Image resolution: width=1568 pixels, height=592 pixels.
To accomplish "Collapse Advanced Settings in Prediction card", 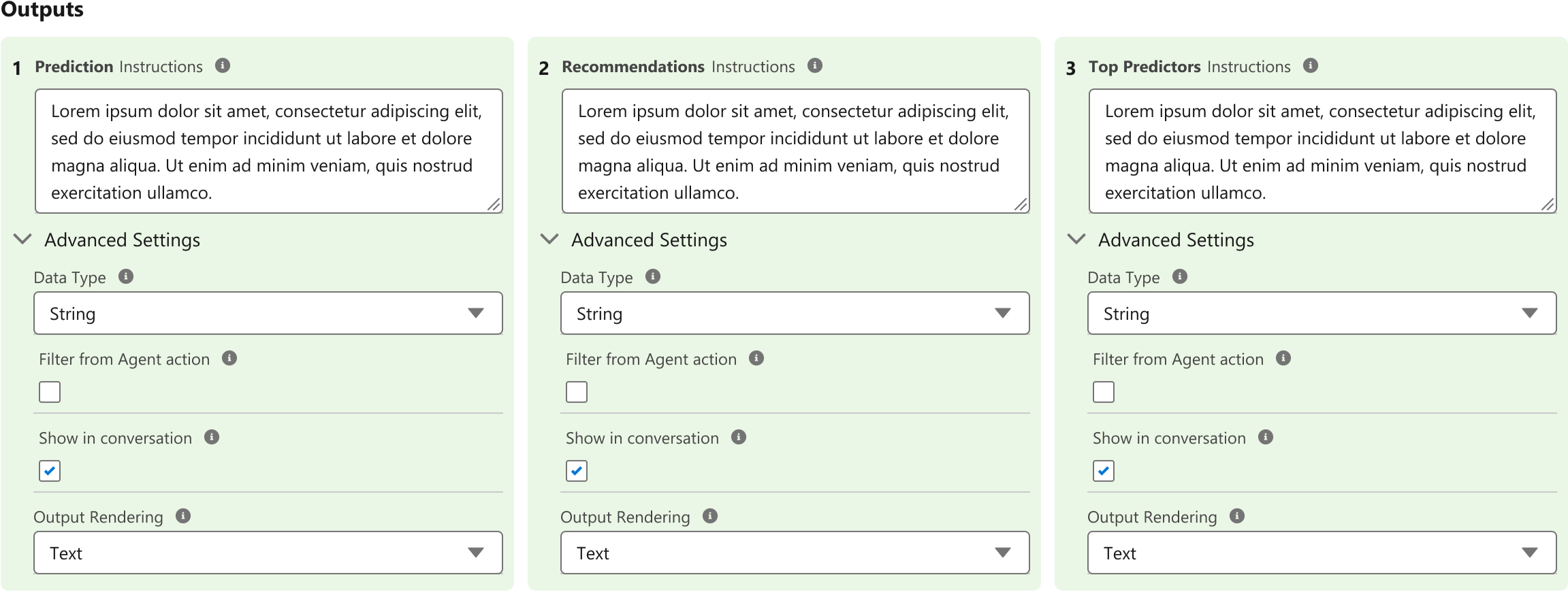I will point(23,240).
